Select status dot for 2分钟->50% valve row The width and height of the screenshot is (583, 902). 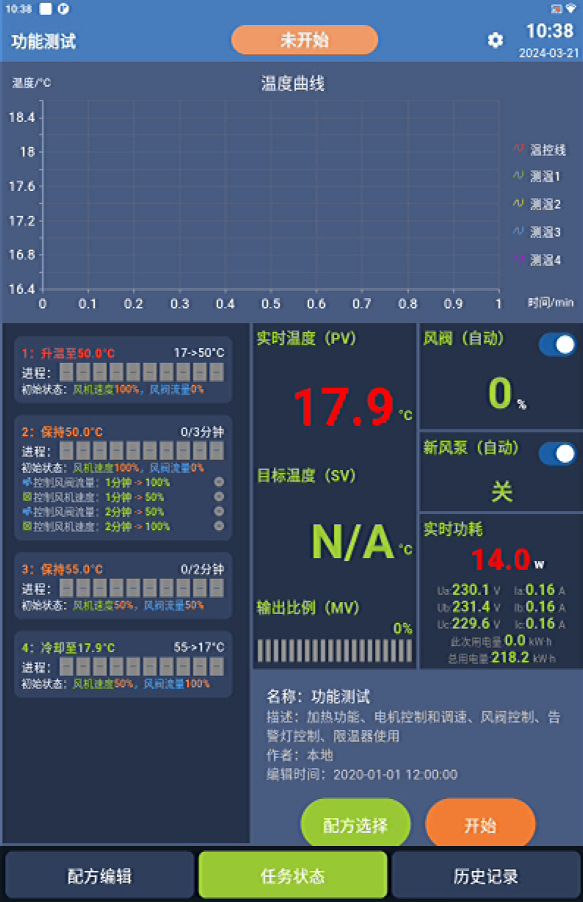coord(219,511)
